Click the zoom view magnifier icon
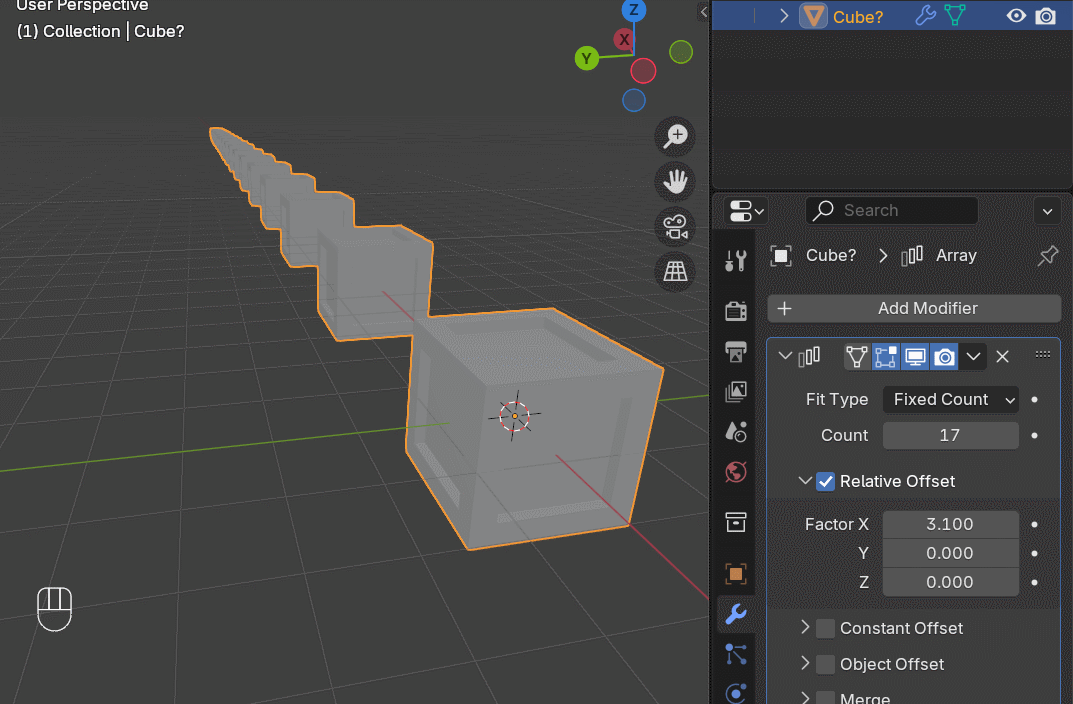 676,136
